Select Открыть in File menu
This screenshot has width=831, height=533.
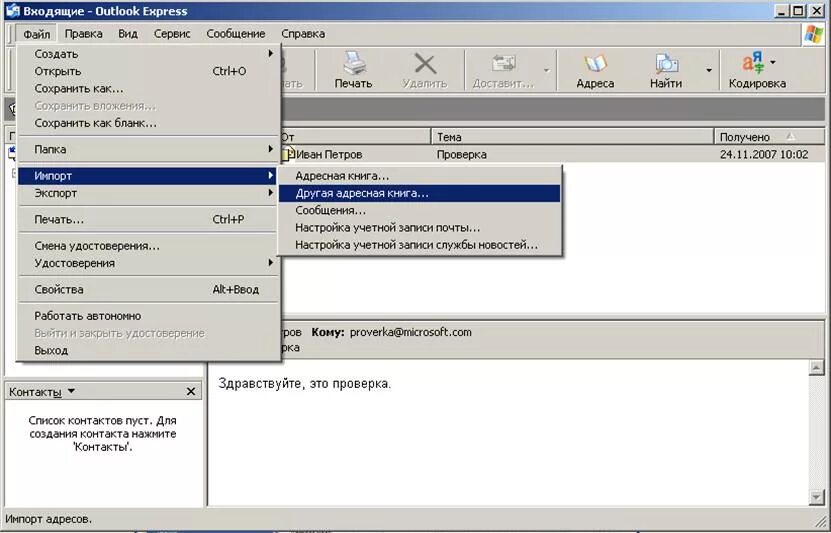coord(148,71)
